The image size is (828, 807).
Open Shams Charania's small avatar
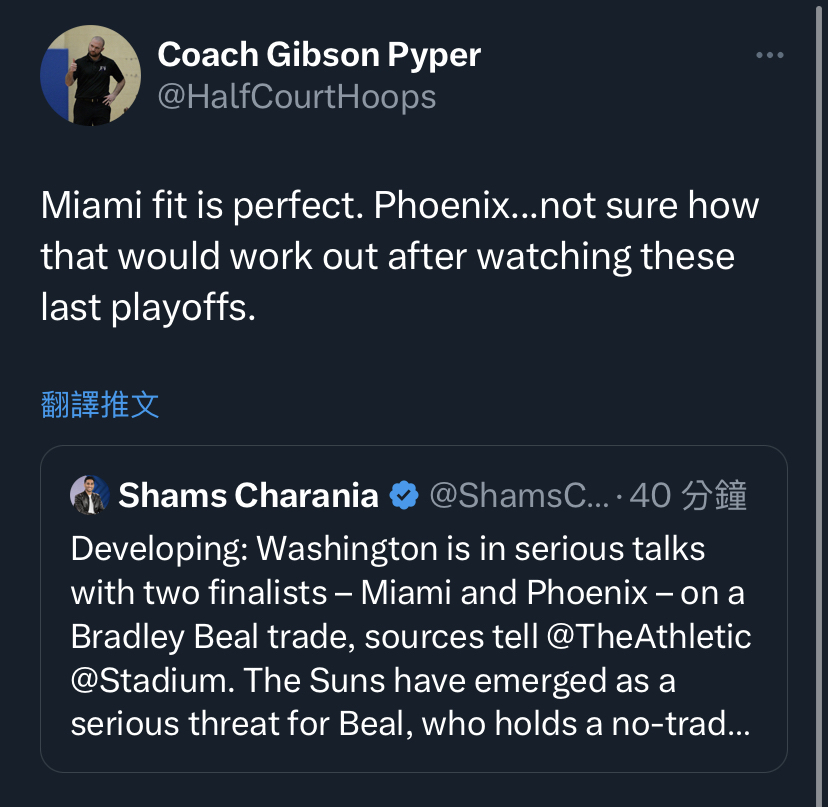tap(90, 495)
